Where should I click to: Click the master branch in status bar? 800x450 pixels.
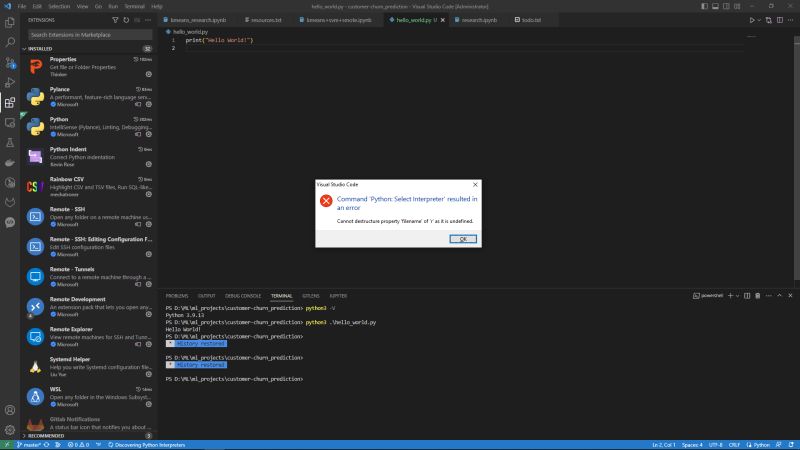coord(29,445)
